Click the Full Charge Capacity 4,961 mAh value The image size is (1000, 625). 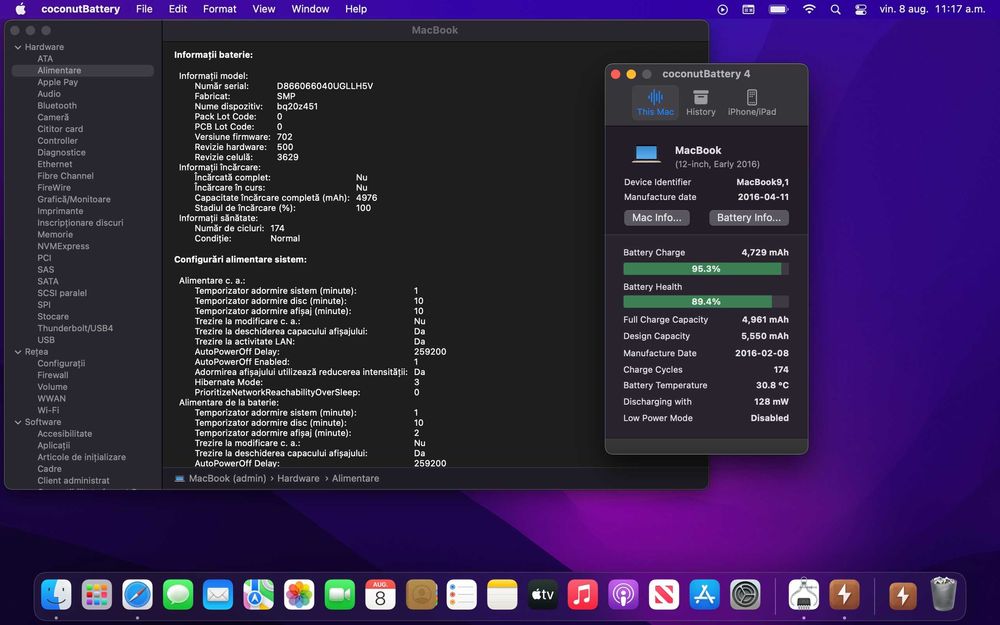tap(765, 320)
